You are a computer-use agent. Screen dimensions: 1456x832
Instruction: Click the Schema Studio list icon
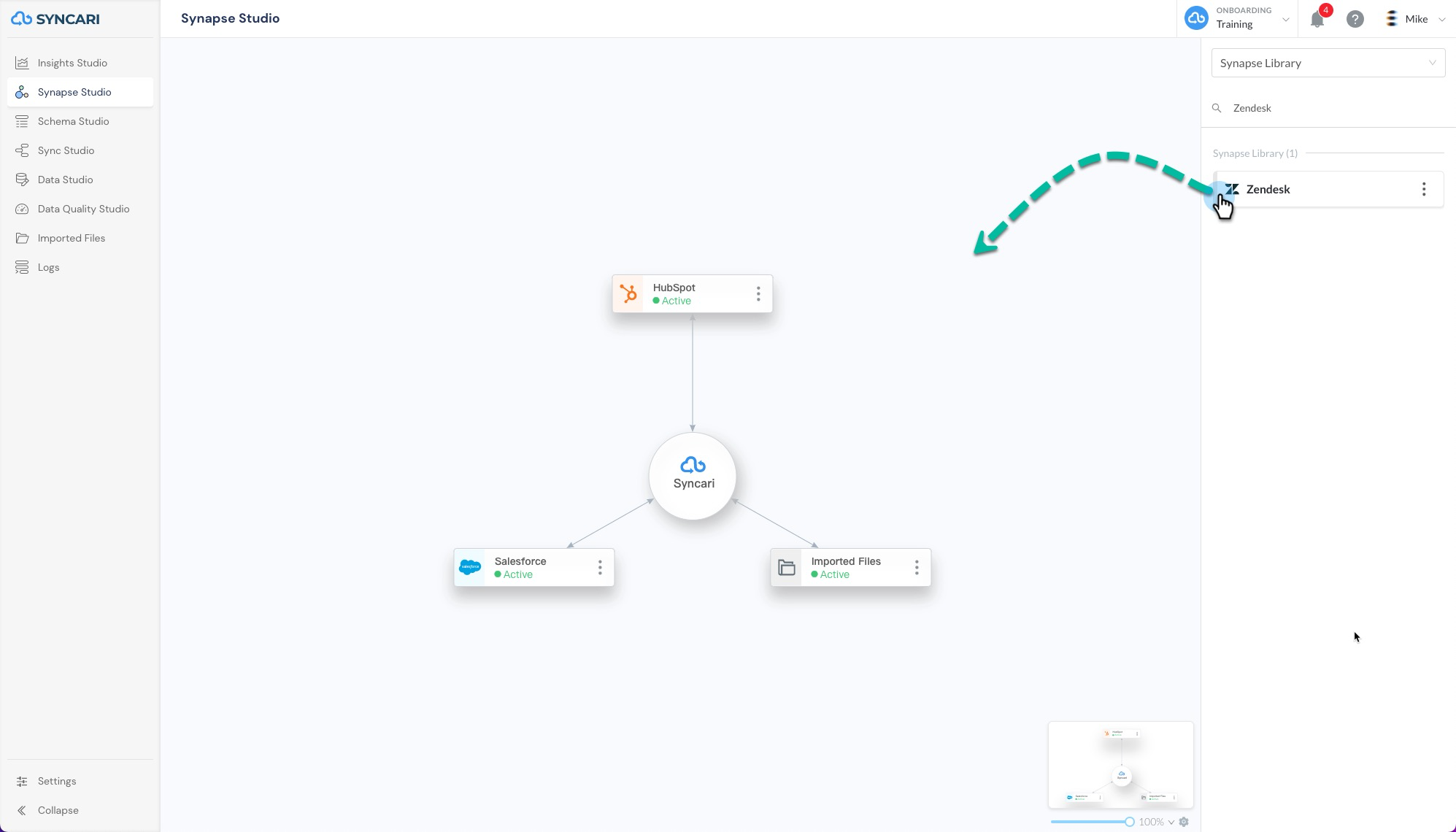pos(22,121)
